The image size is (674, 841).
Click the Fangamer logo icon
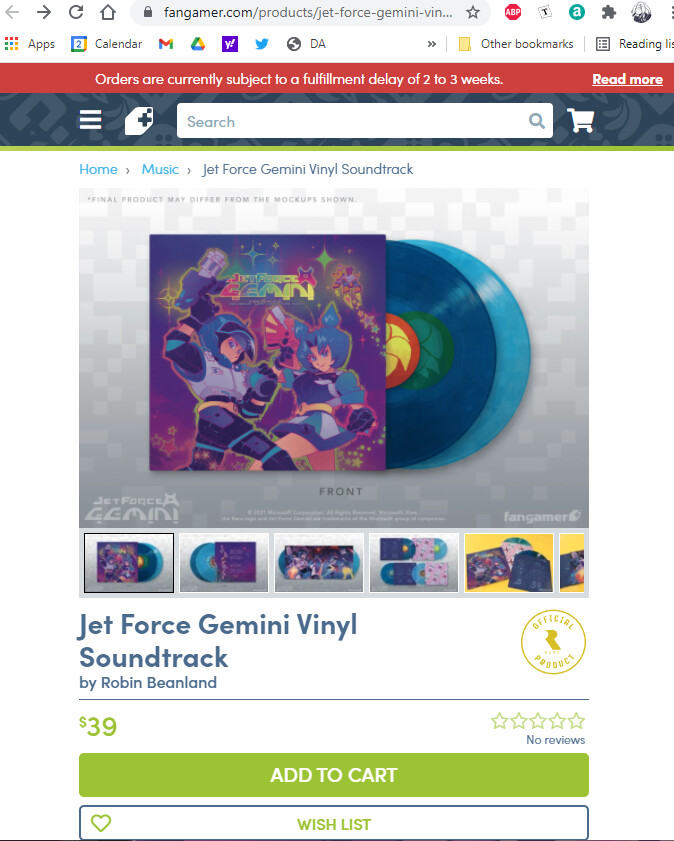coord(139,120)
